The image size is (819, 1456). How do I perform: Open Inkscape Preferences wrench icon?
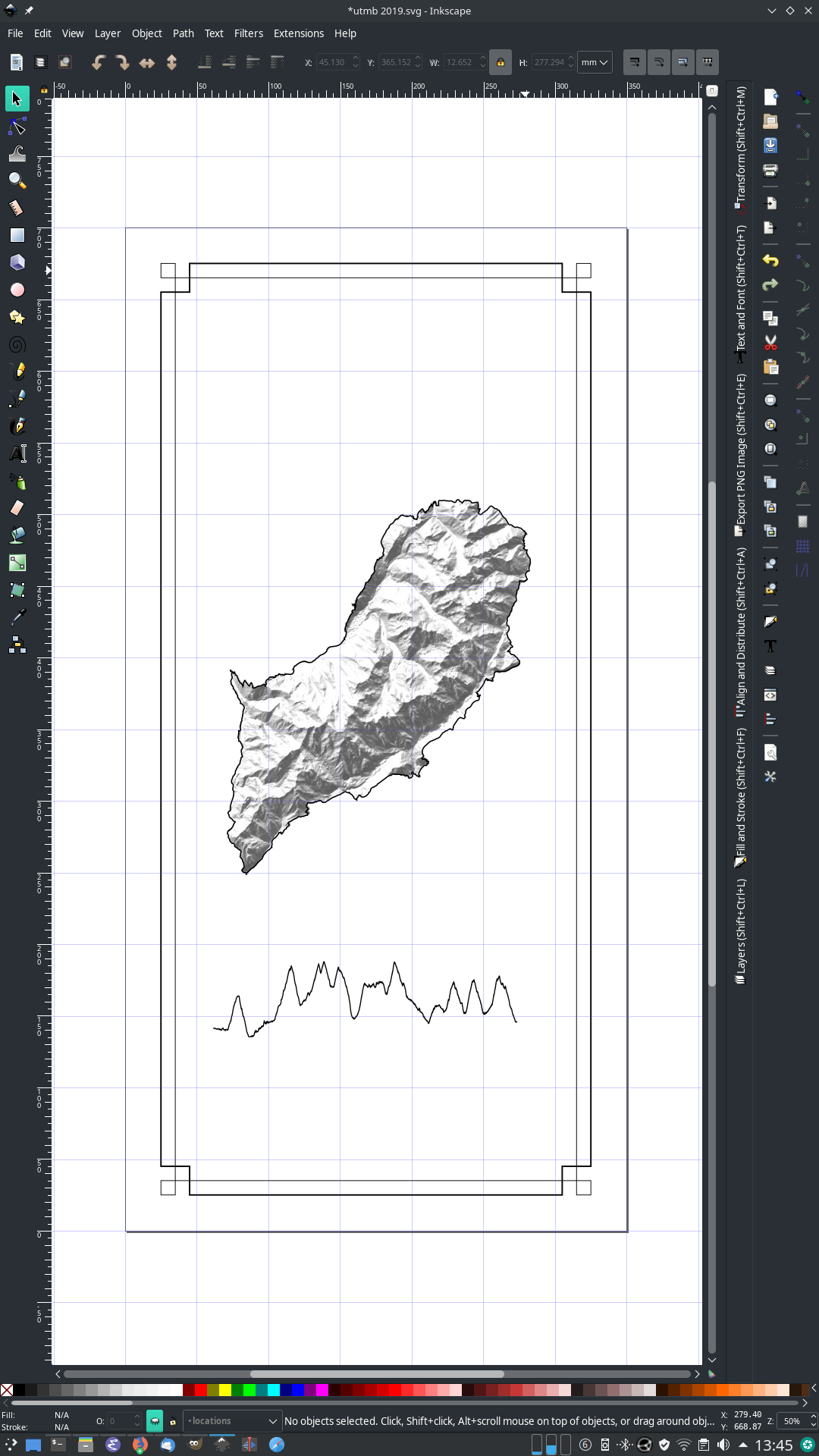point(770,777)
